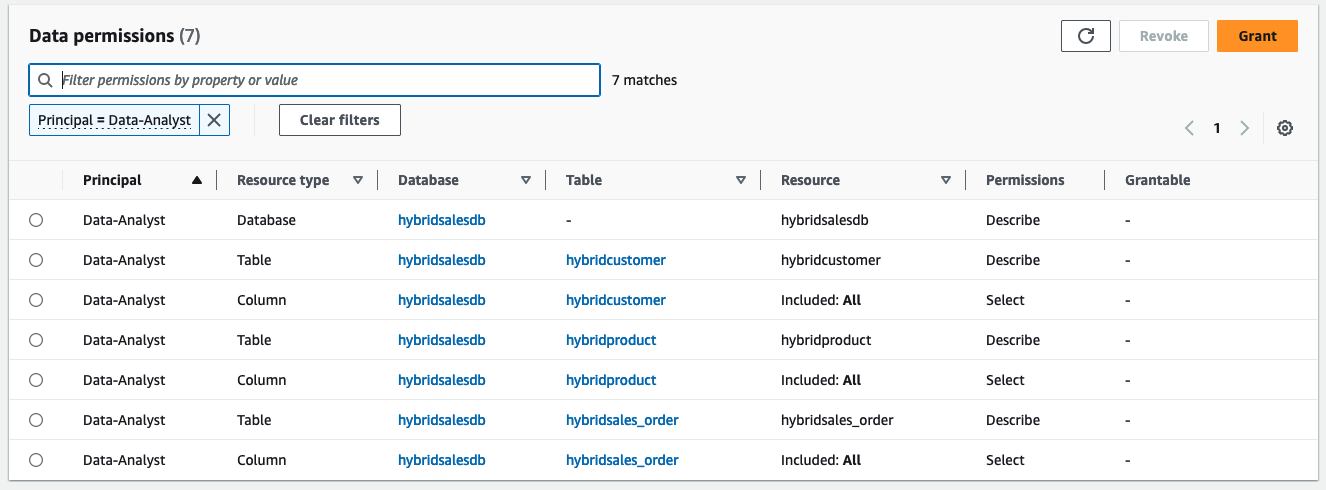Sort by Resource column arrow
Viewport: 1326px width, 490px height.
tap(945, 181)
